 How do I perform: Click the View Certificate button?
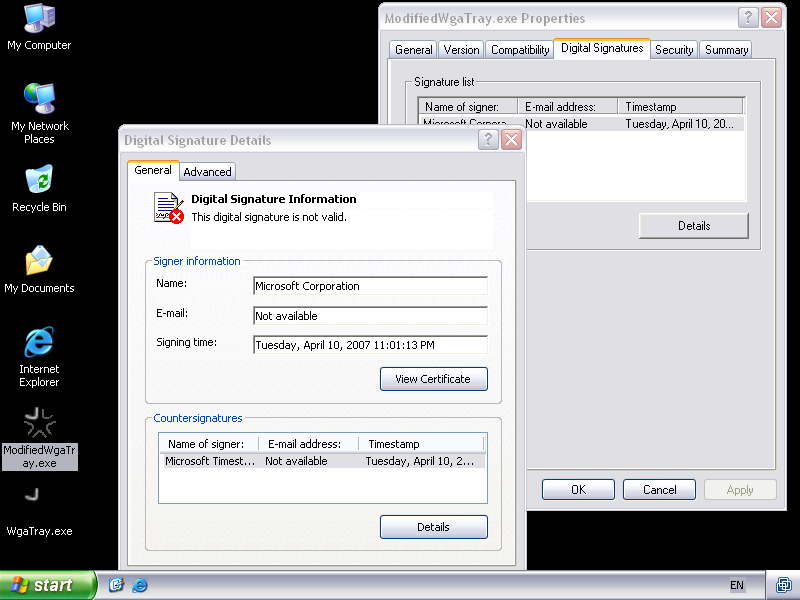(x=433, y=379)
